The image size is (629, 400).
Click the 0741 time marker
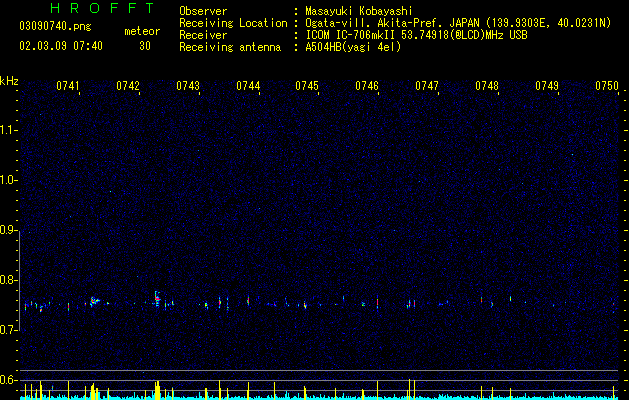[x=68, y=86]
